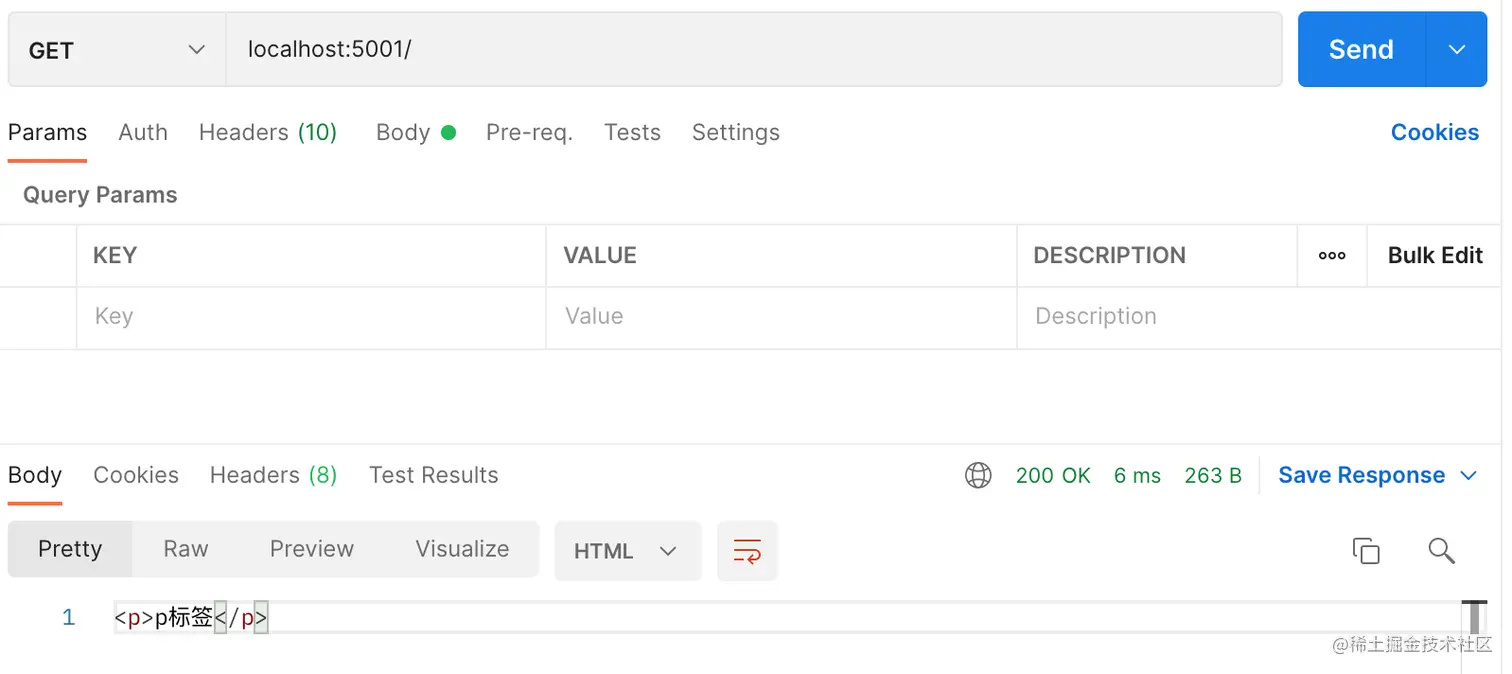Viewport: 1512px width, 674px height.
Task: Copy the response body to clipboard
Action: coord(1365,550)
